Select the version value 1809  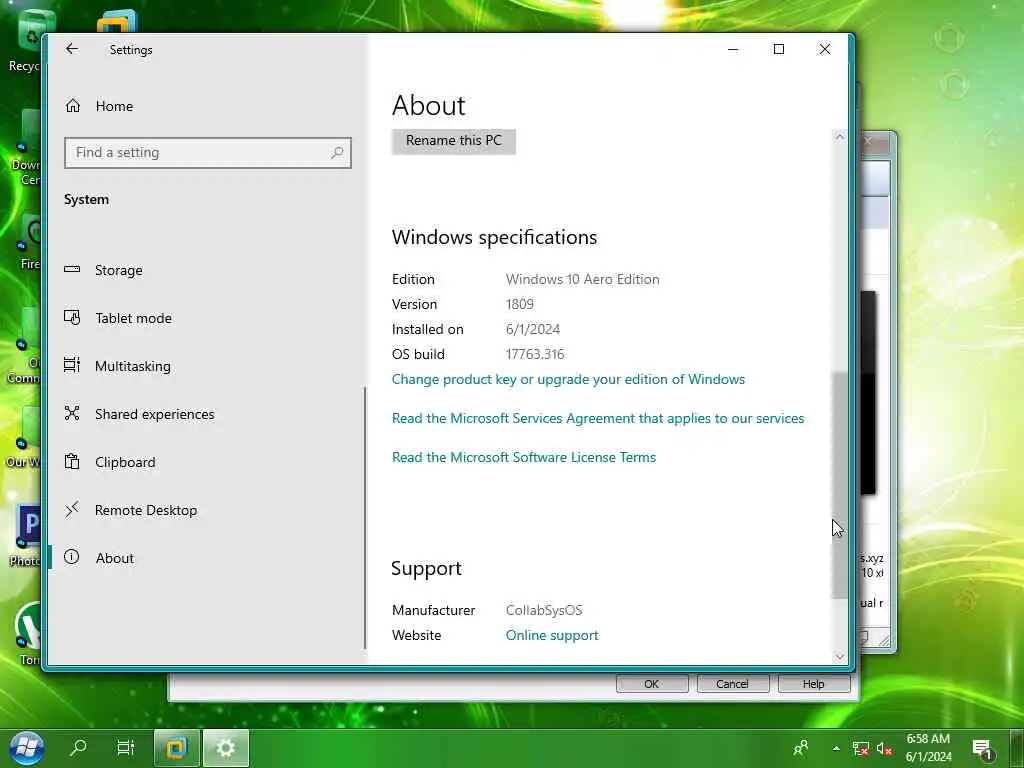(x=520, y=304)
